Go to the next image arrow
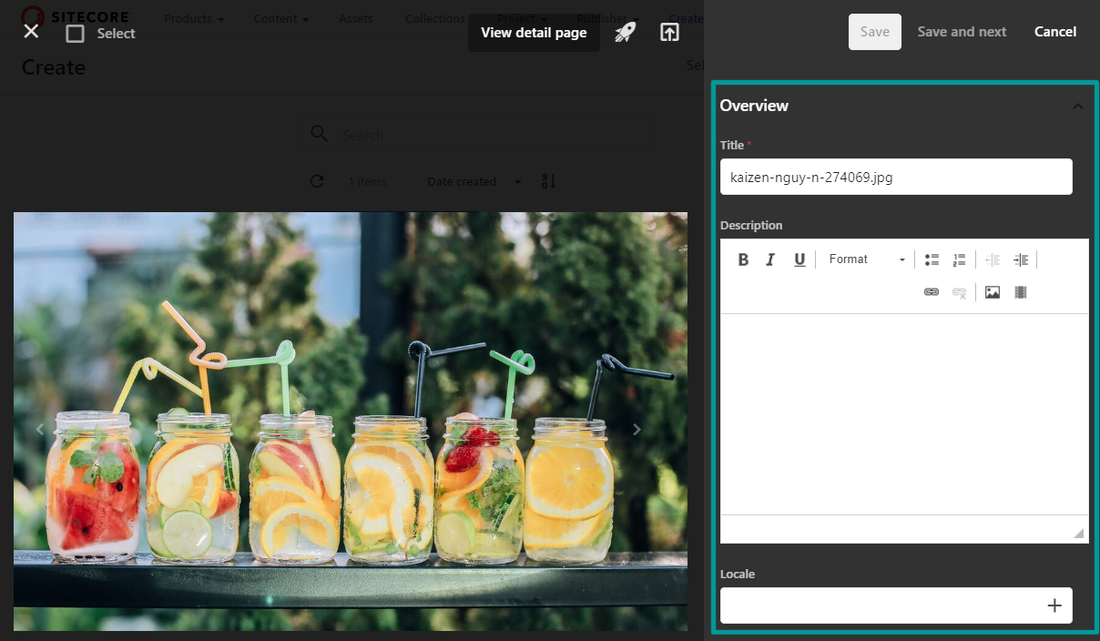The image size is (1100, 641). [x=636, y=429]
